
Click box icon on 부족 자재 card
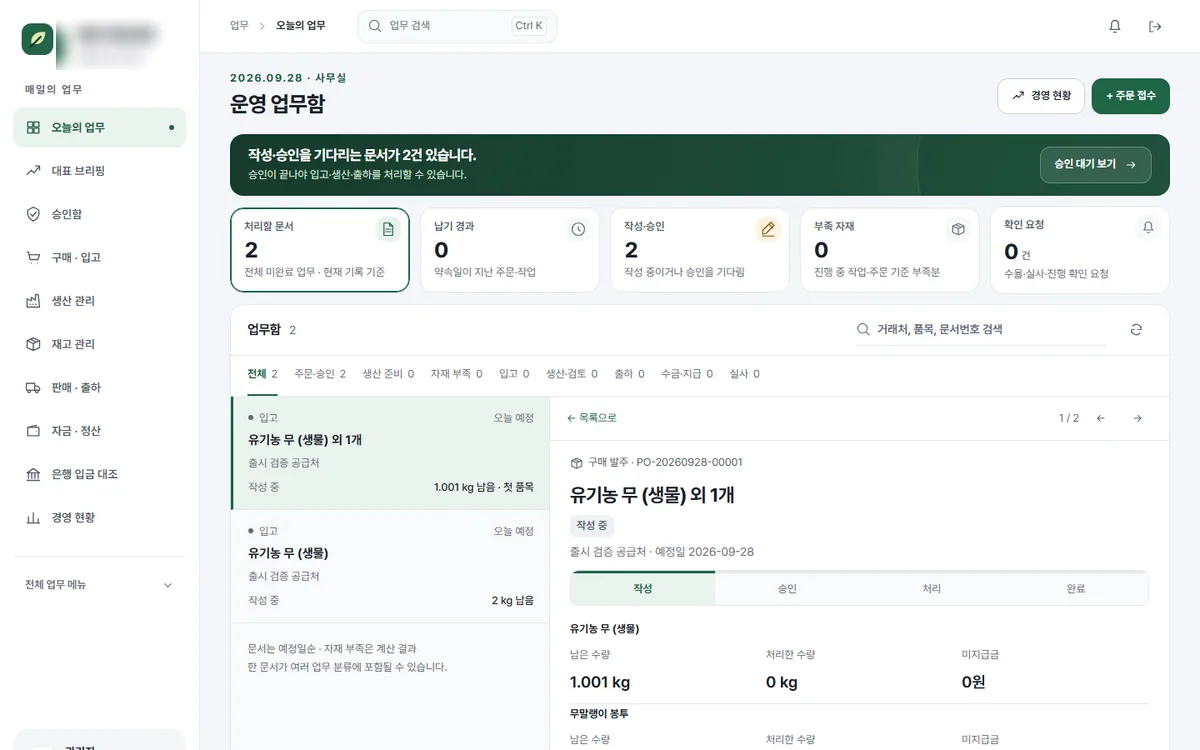958,229
